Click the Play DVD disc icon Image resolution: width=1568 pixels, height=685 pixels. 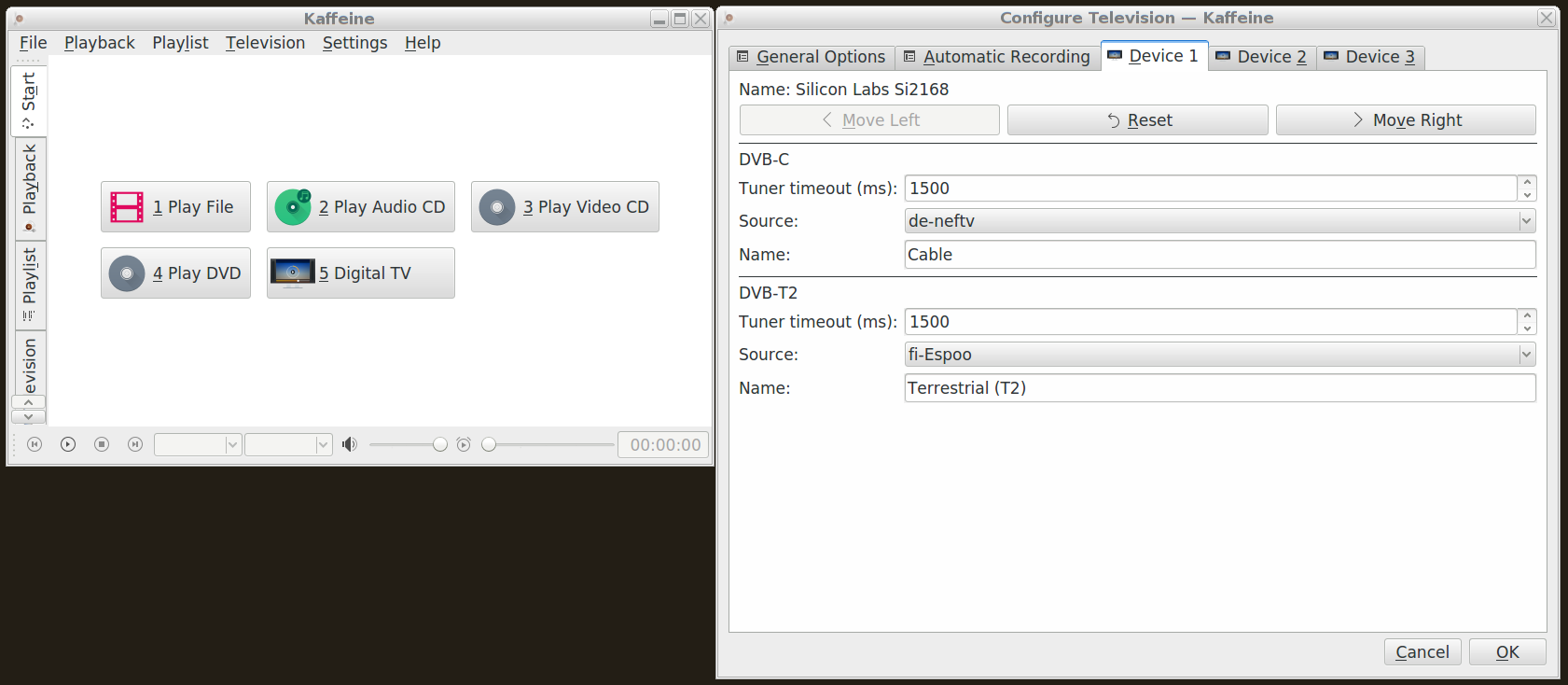tap(127, 273)
